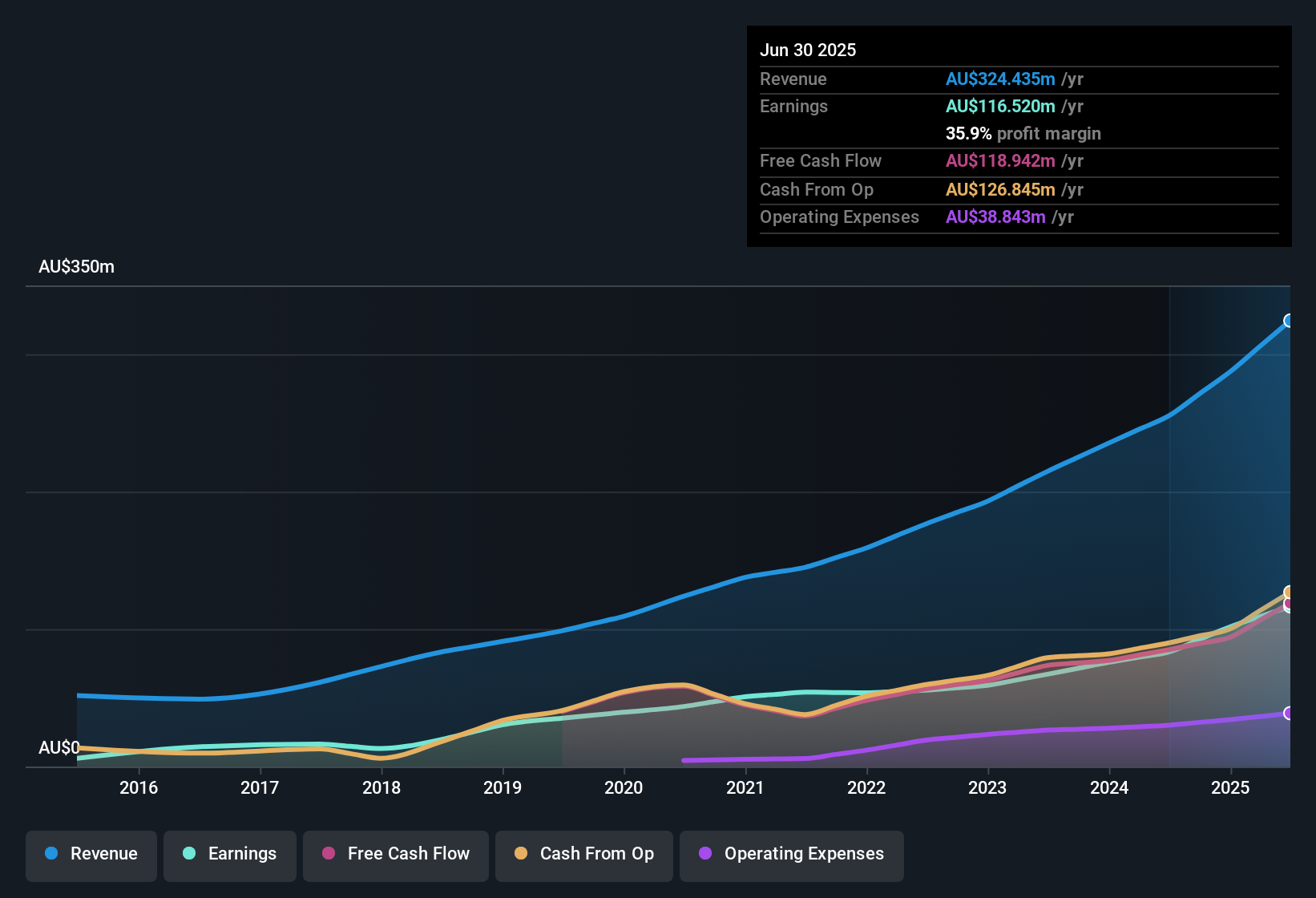Image resolution: width=1316 pixels, height=898 pixels.
Task: Select the 2025 year label
Action: (x=1230, y=787)
